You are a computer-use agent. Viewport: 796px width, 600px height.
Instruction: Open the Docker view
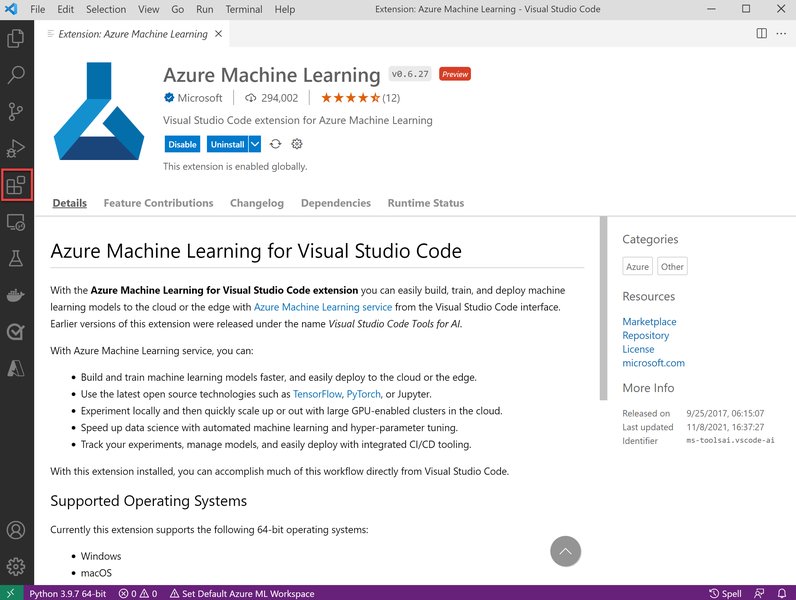(x=16, y=295)
